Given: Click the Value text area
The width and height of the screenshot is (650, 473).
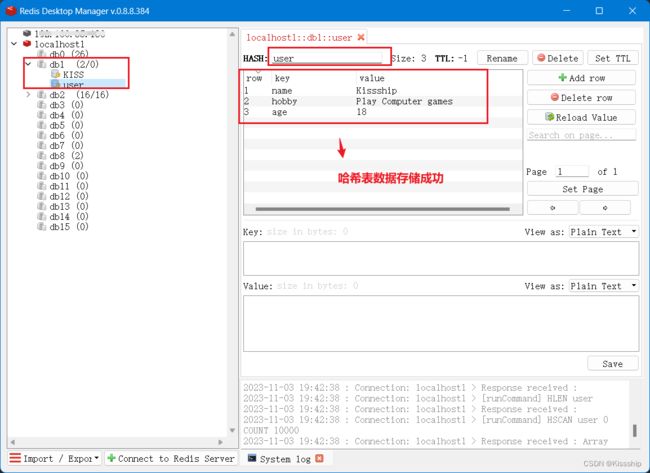Looking at the screenshot, I should [x=441, y=324].
